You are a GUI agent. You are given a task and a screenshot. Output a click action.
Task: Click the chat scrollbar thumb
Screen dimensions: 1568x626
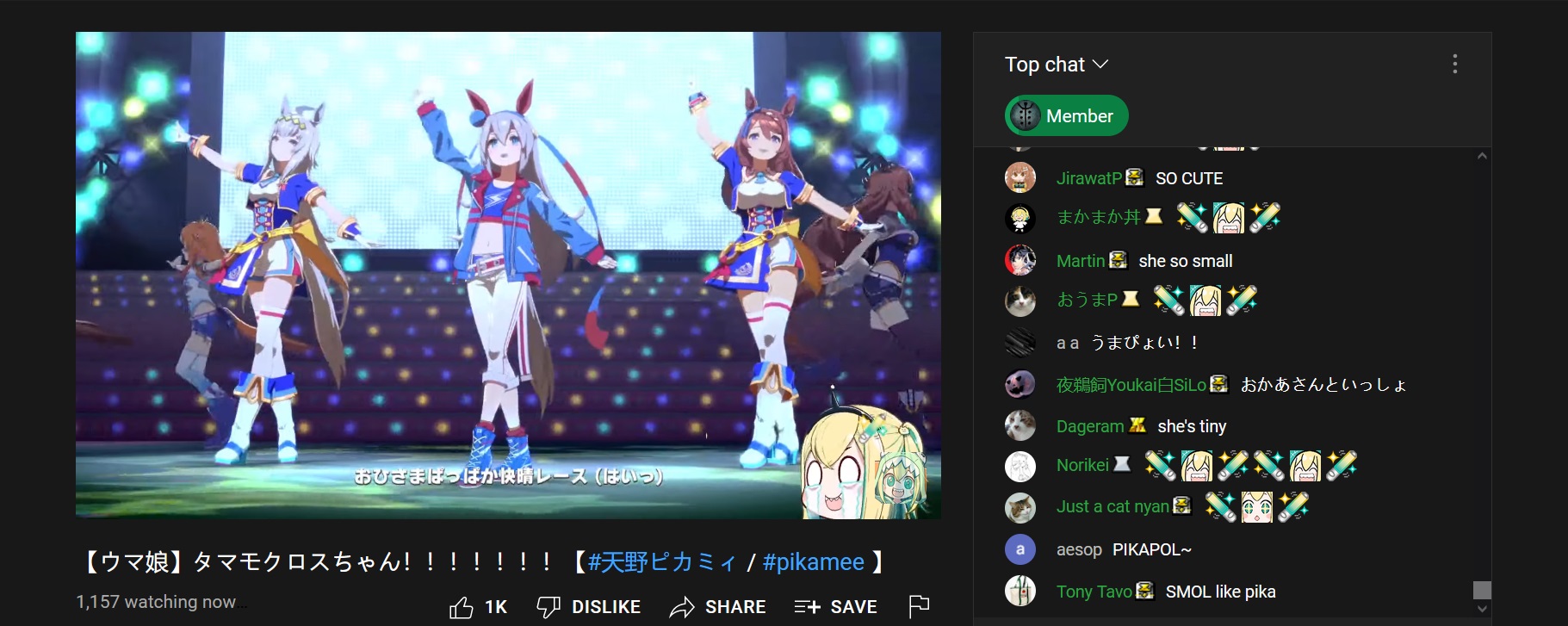[x=1482, y=590]
